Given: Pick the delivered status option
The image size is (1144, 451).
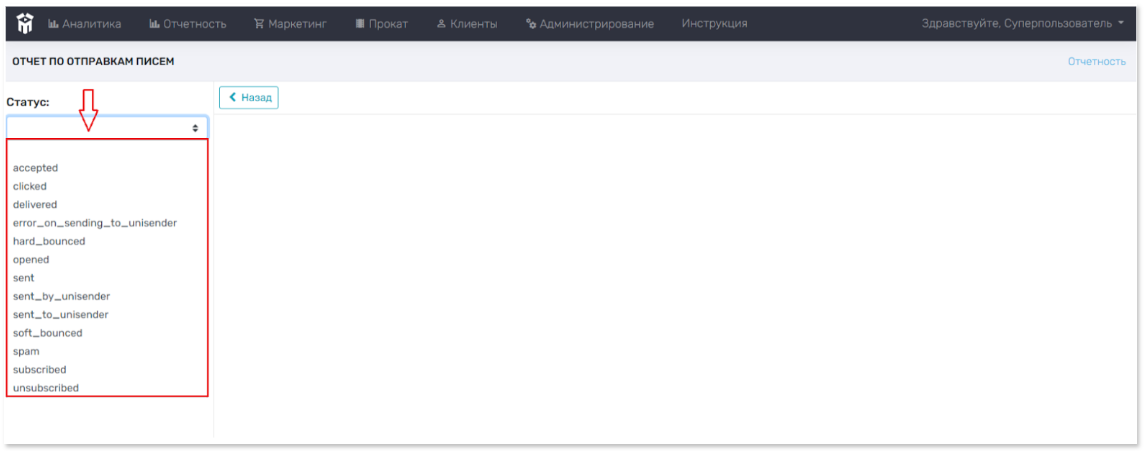Looking at the screenshot, I should pyautogui.click(x=35, y=204).
